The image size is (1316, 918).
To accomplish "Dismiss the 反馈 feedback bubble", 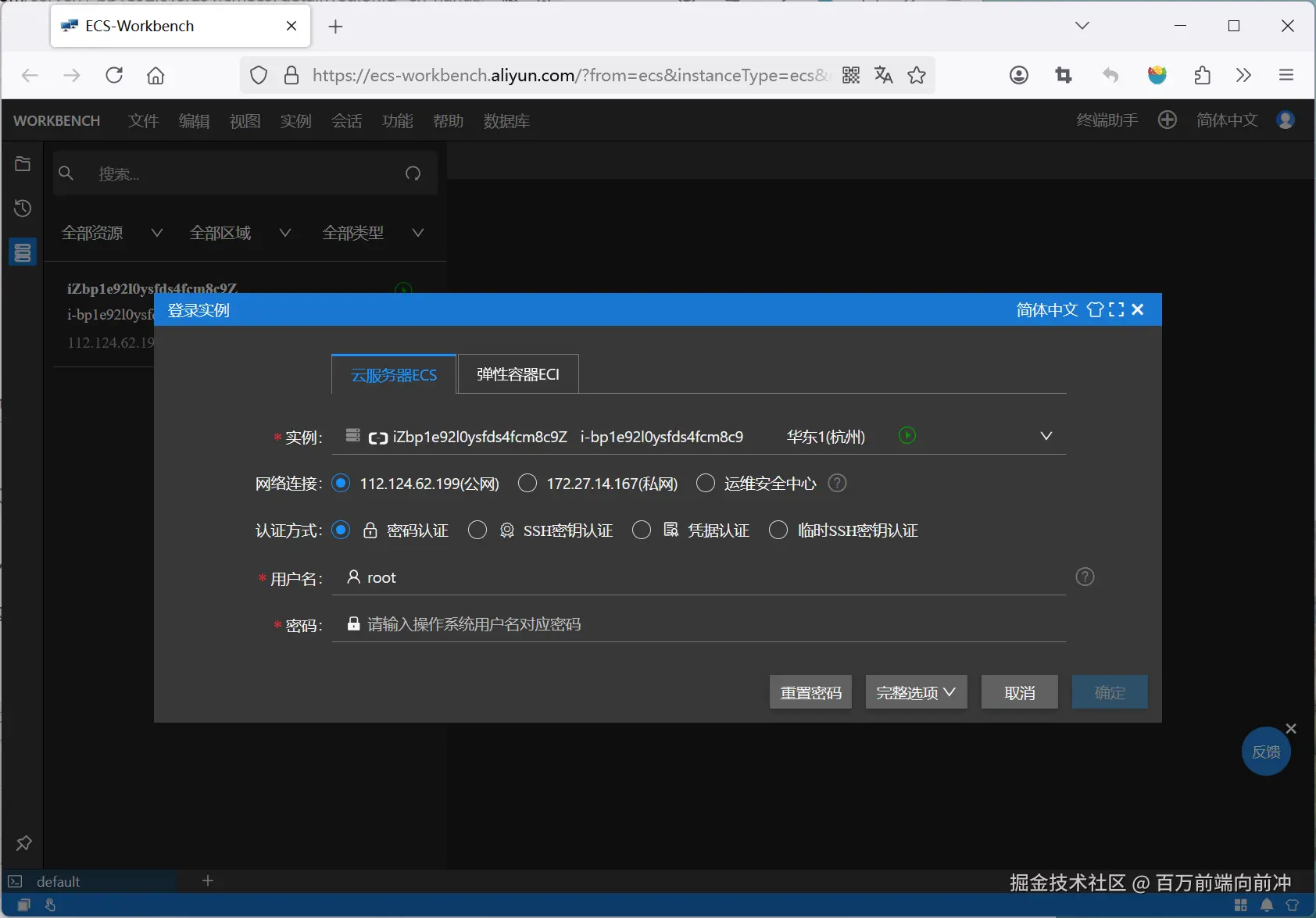I will pyautogui.click(x=1291, y=728).
